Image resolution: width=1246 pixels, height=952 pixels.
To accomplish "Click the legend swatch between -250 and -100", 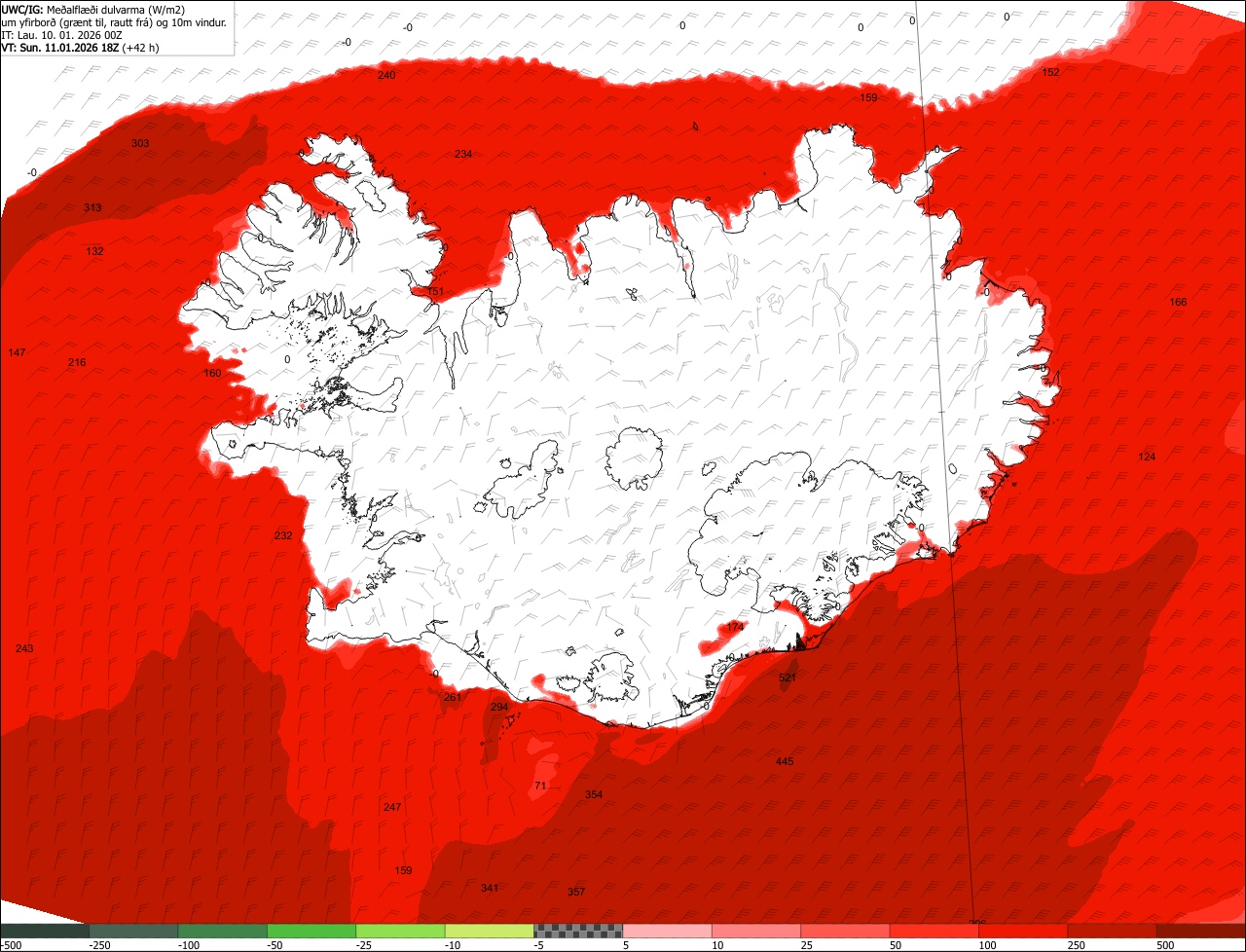I will pos(133,931).
